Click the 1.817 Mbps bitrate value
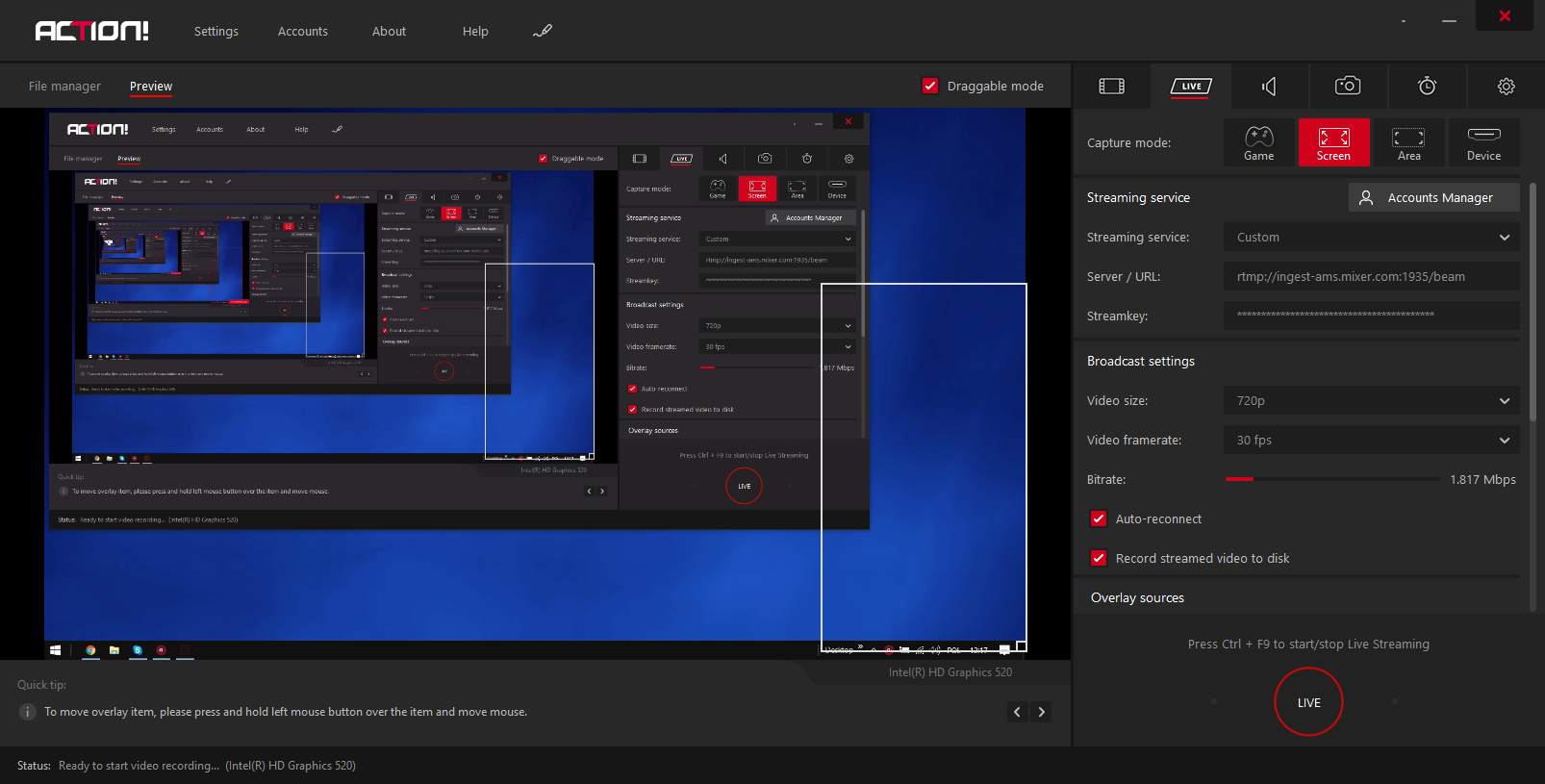The image size is (1545, 784). point(1482,479)
